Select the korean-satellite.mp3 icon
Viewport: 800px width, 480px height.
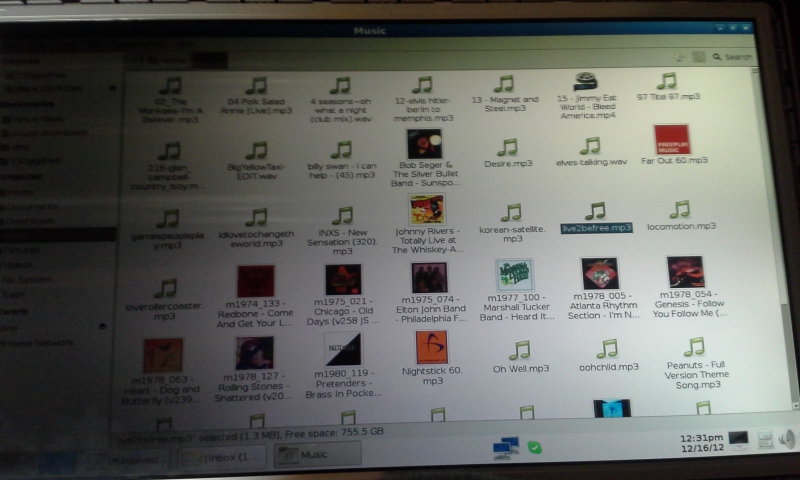tap(511, 213)
